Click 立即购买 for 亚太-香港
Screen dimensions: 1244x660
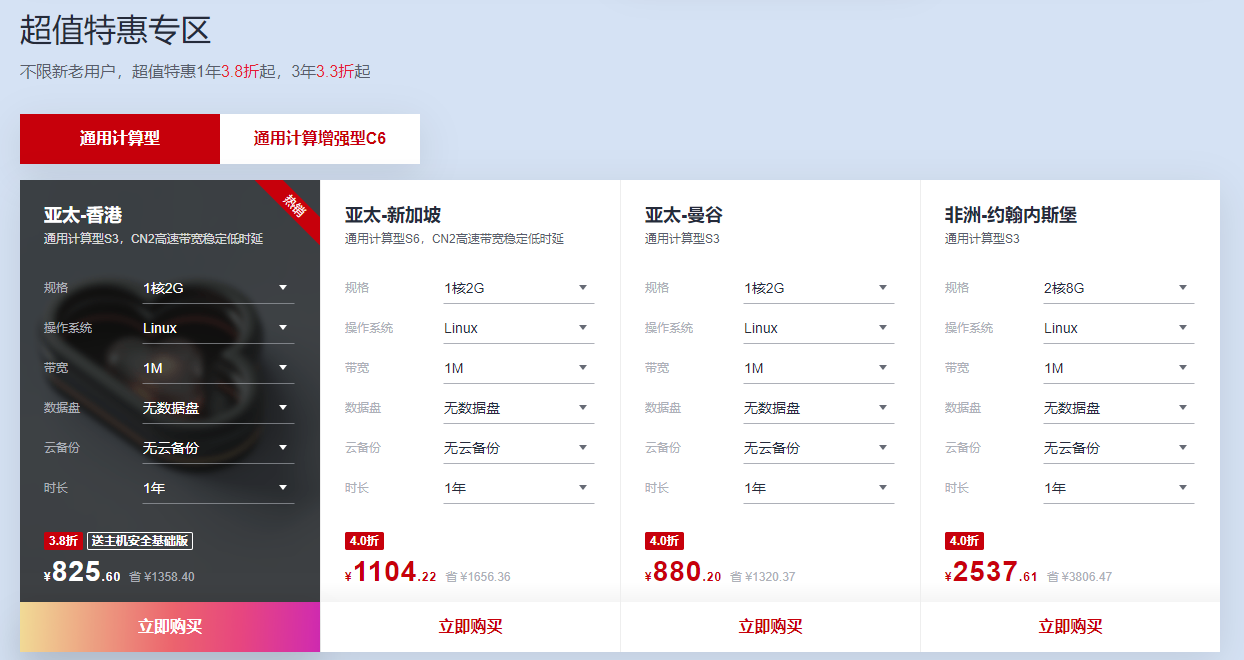(x=170, y=627)
